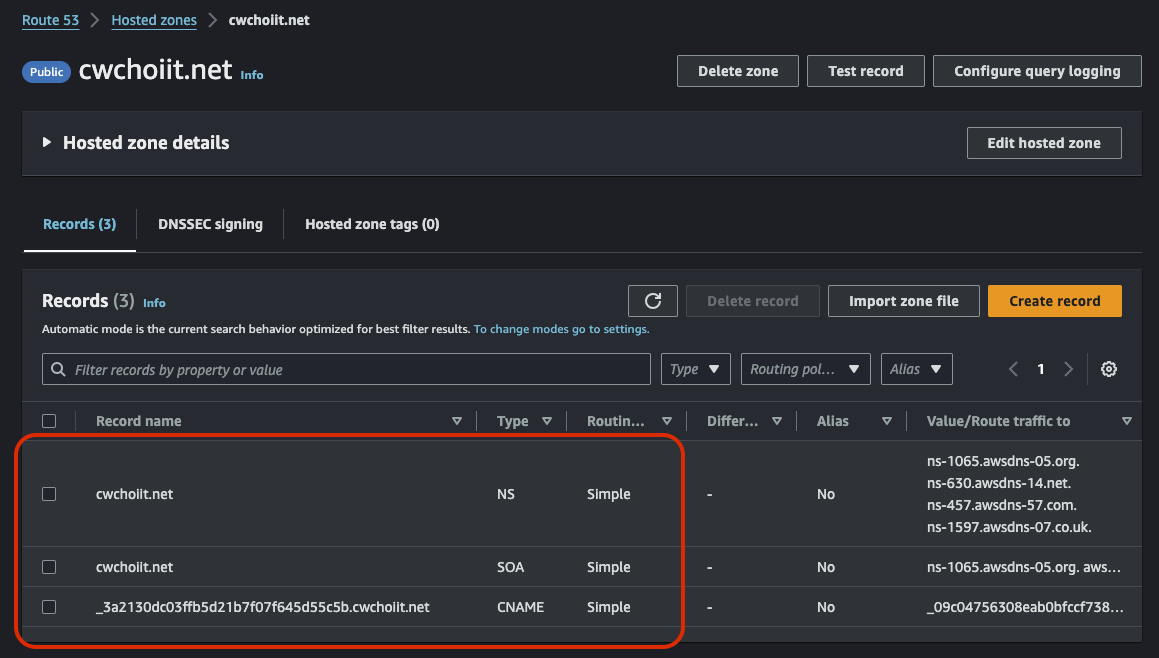Click ns-457.awsdns-57.com. value
This screenshot has height=658, width=1159.
pyautogui.click(x=1002, y=506)
